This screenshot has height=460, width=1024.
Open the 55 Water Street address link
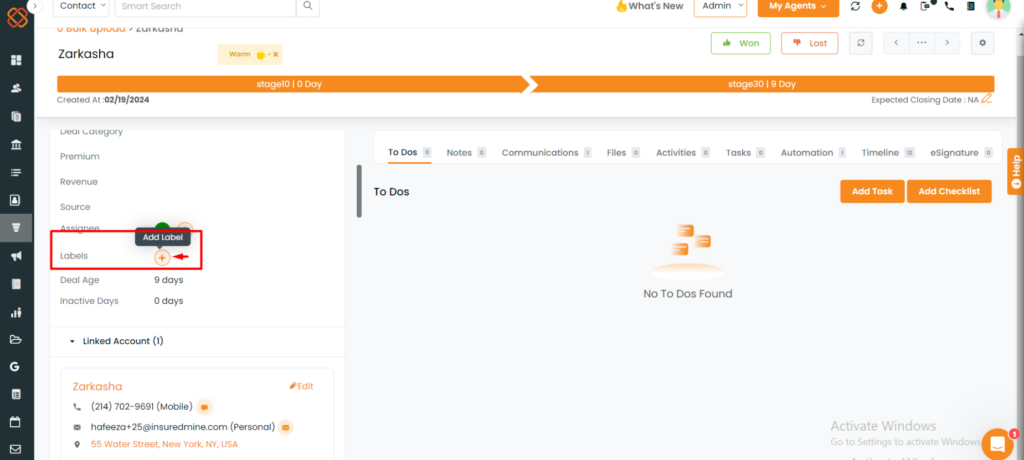(164, 444)
